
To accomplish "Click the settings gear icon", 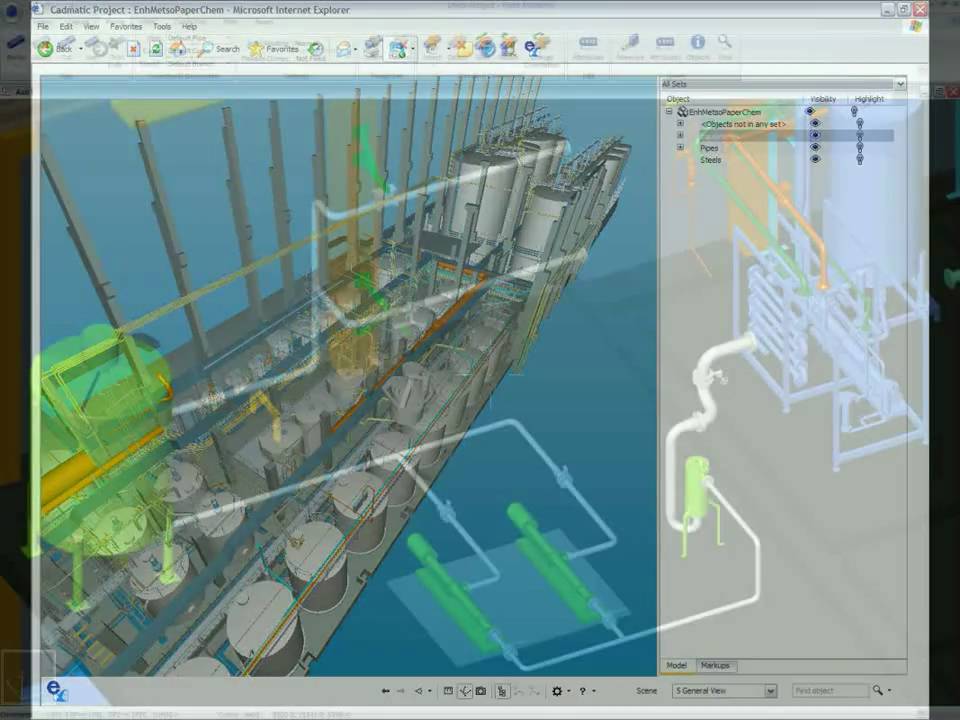I will 557,691.
